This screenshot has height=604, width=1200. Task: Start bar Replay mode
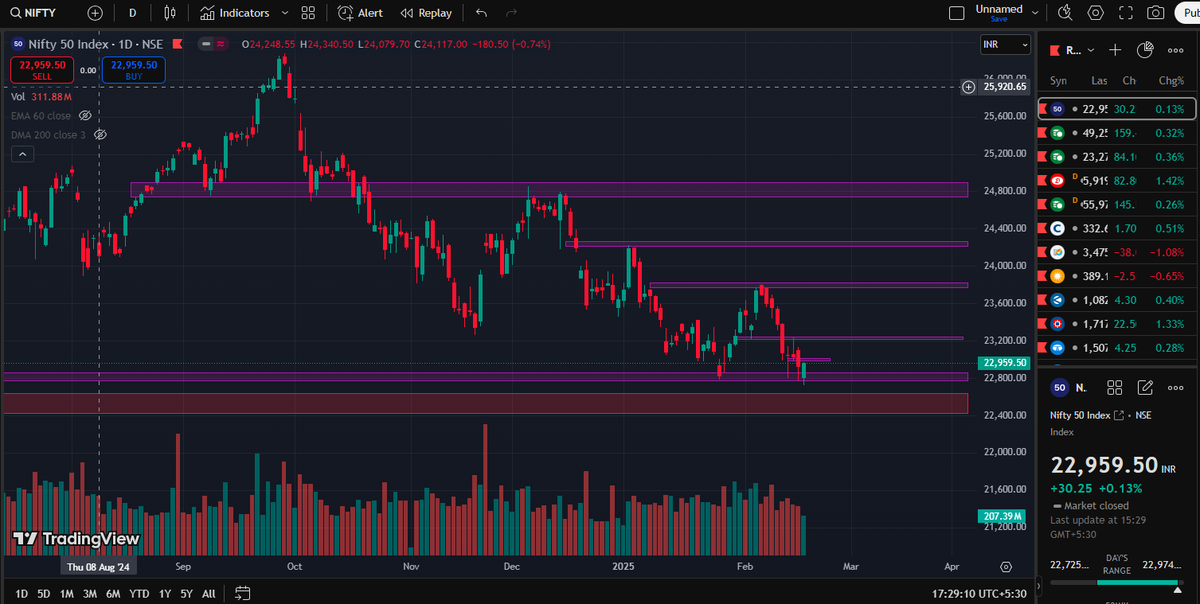426,13
